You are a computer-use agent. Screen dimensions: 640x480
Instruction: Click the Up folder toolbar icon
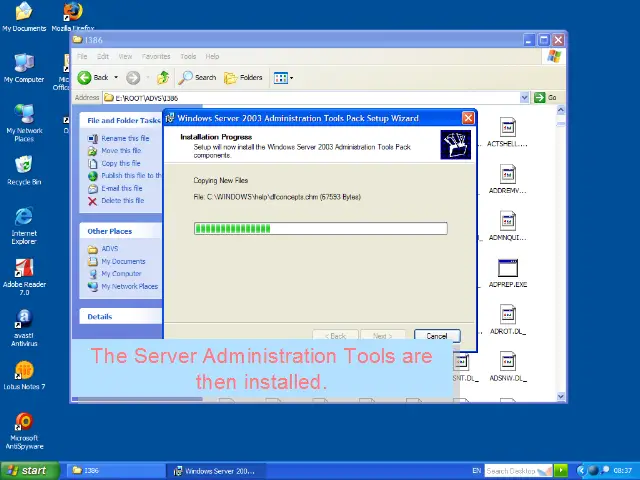163,77
